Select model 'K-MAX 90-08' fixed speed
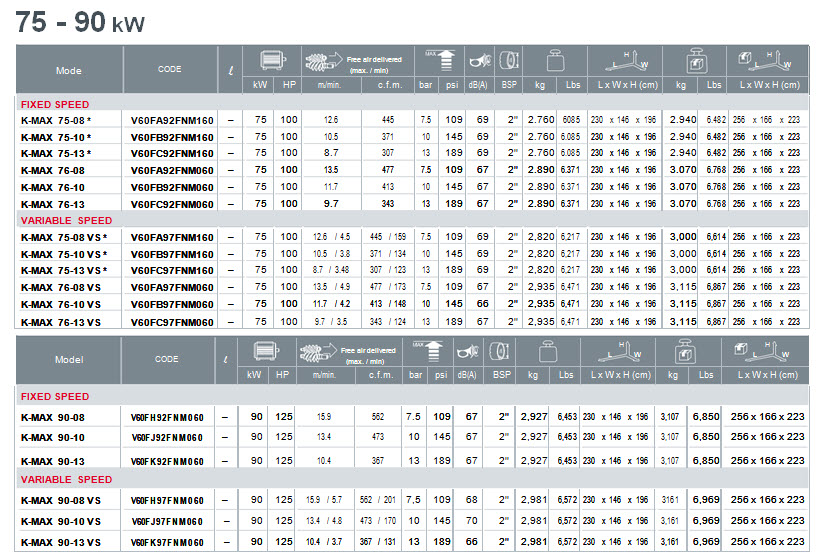Image resolution: width=824 pixels, height=560 pixels. coord(53,417)
